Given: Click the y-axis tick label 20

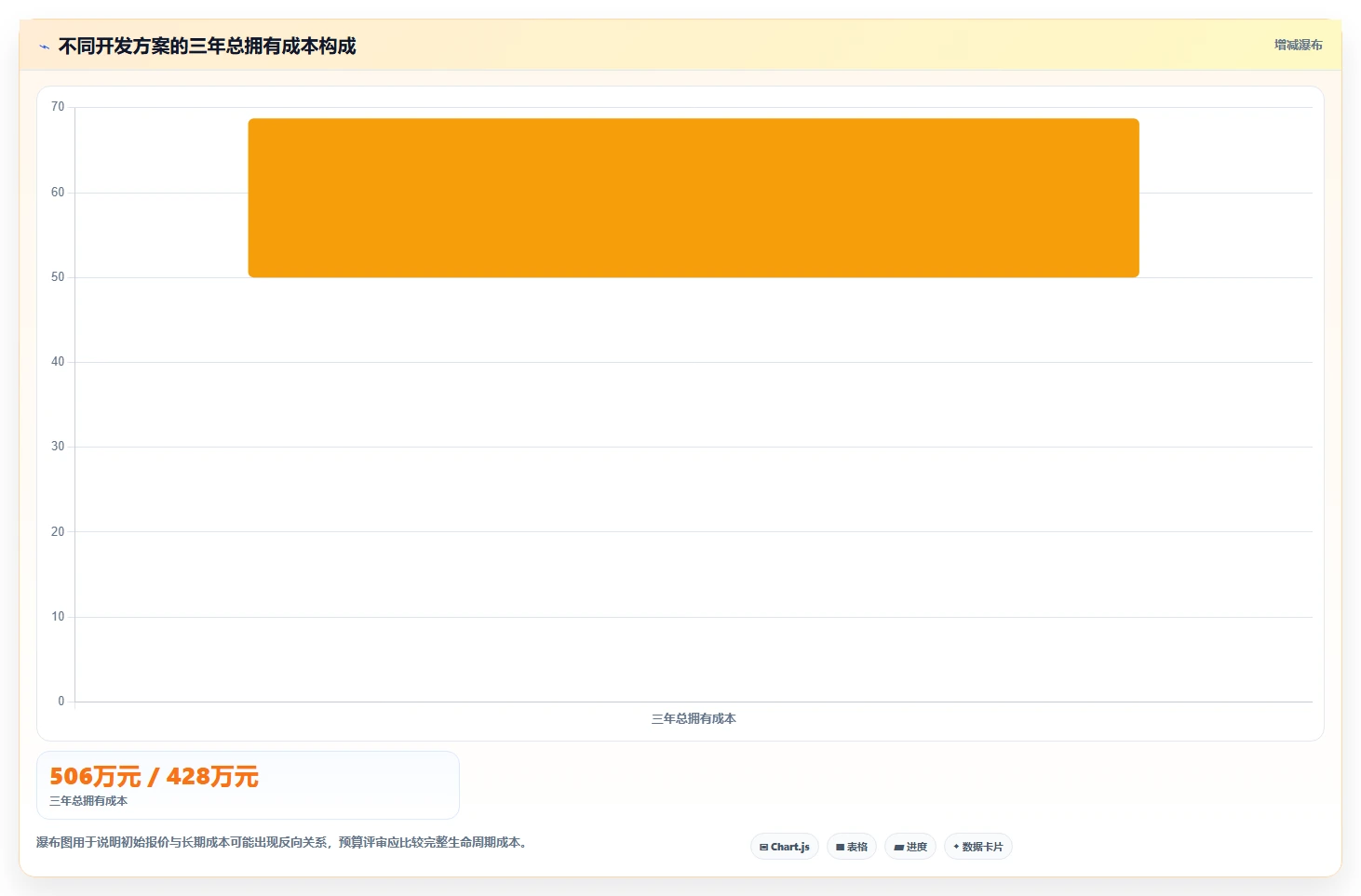Looking at the screenshot, I should coord(58,532).
